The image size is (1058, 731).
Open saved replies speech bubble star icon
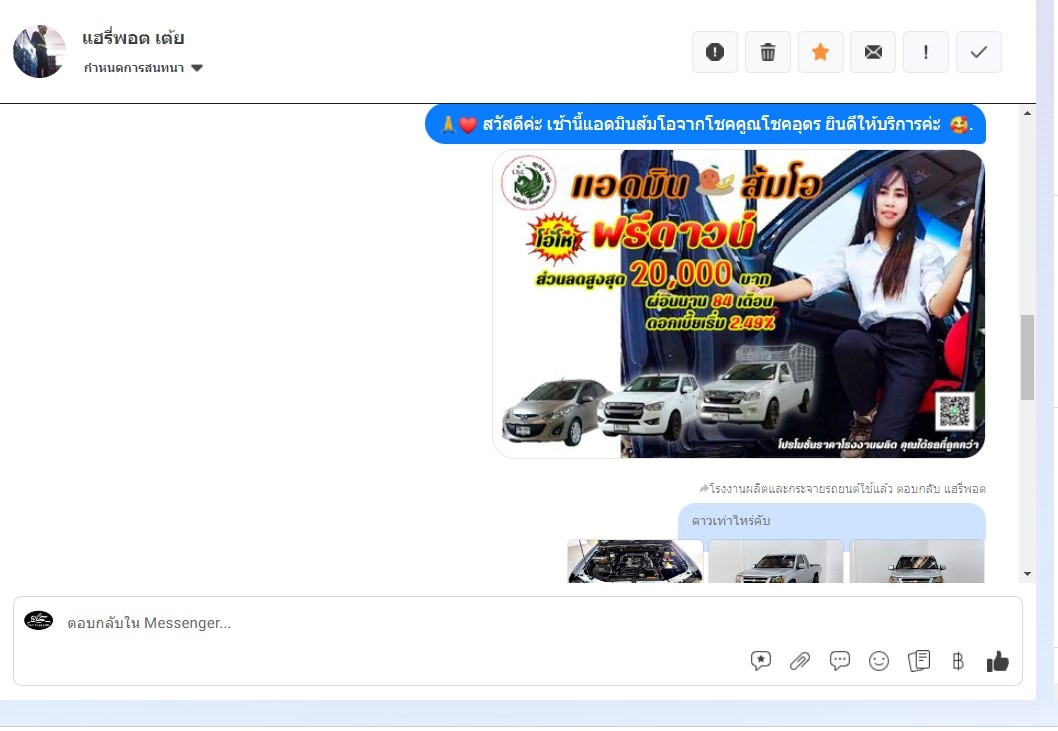tap(760, 661)
